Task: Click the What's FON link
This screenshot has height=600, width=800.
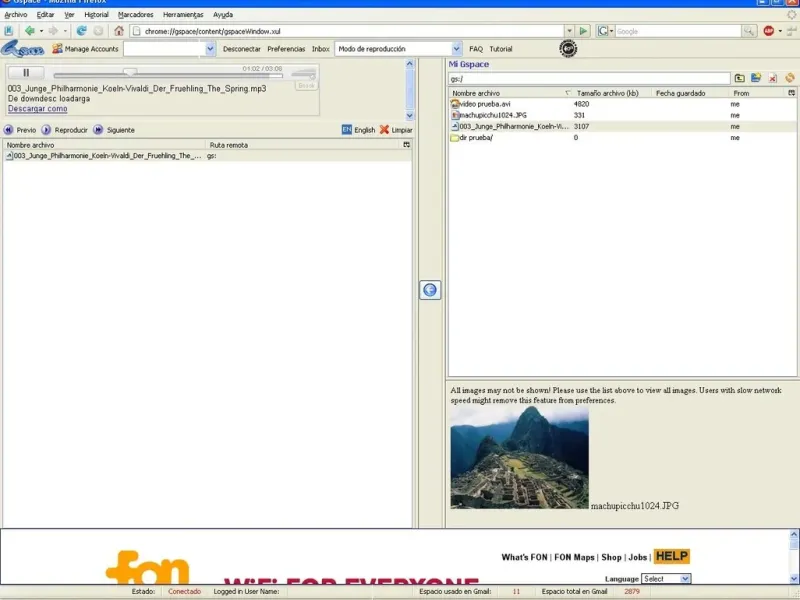Action: (524, 557)
